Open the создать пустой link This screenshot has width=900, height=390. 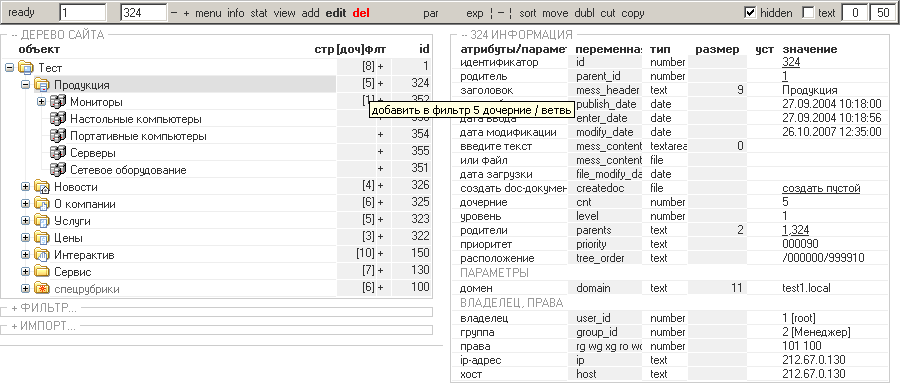pos(821,189)
